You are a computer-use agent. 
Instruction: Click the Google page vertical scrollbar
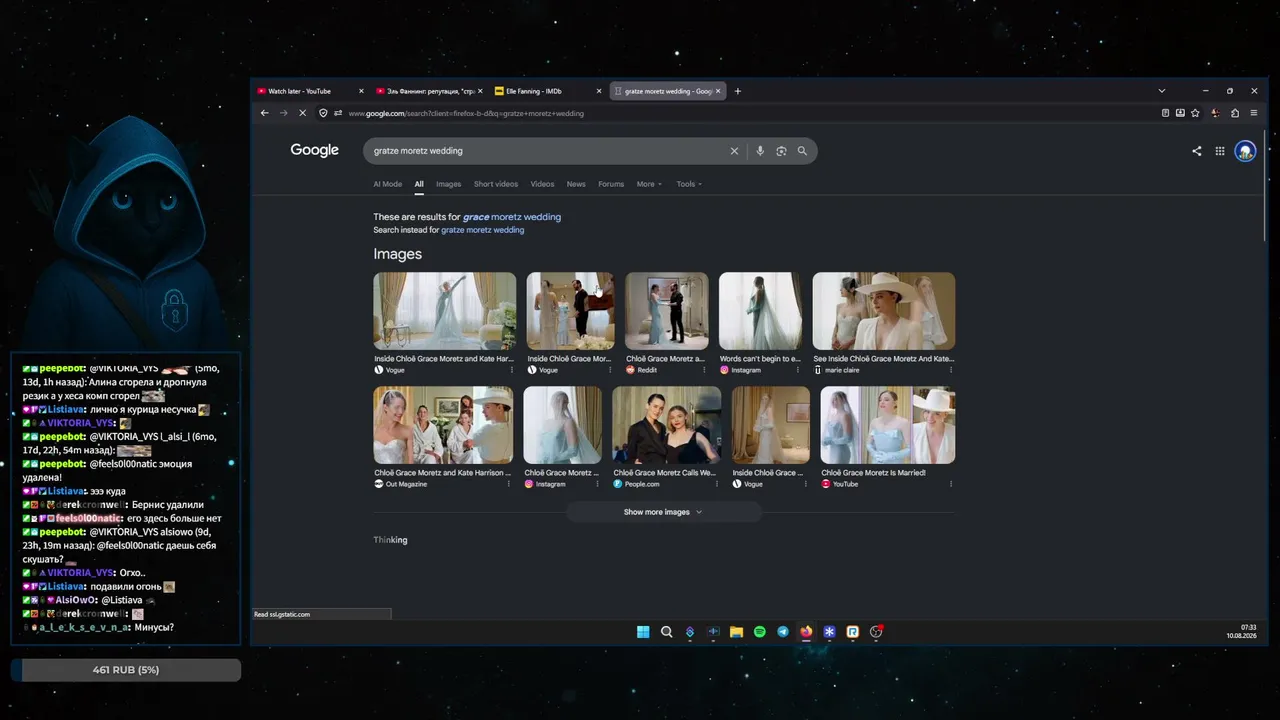[x=1265, y=186]
